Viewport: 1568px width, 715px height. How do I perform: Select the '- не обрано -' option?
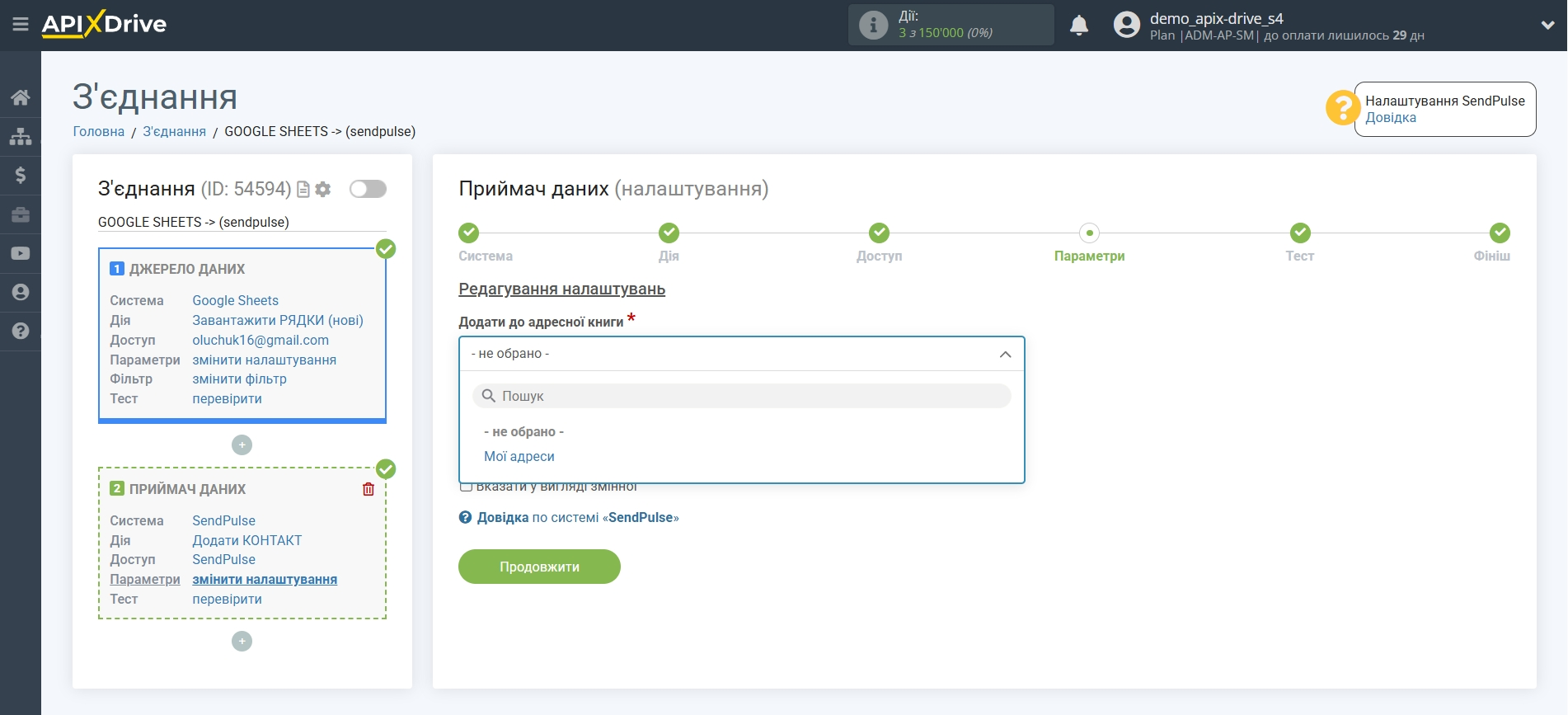[523, 432]
